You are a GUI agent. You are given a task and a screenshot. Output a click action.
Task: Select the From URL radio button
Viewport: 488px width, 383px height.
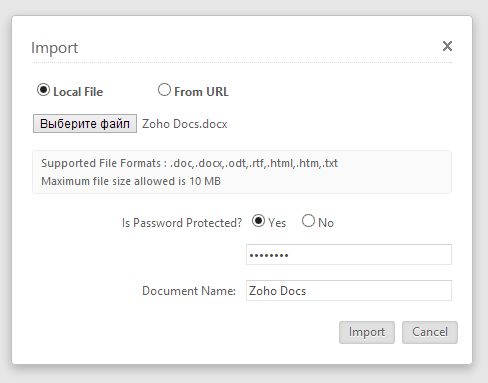pos(164,90)
